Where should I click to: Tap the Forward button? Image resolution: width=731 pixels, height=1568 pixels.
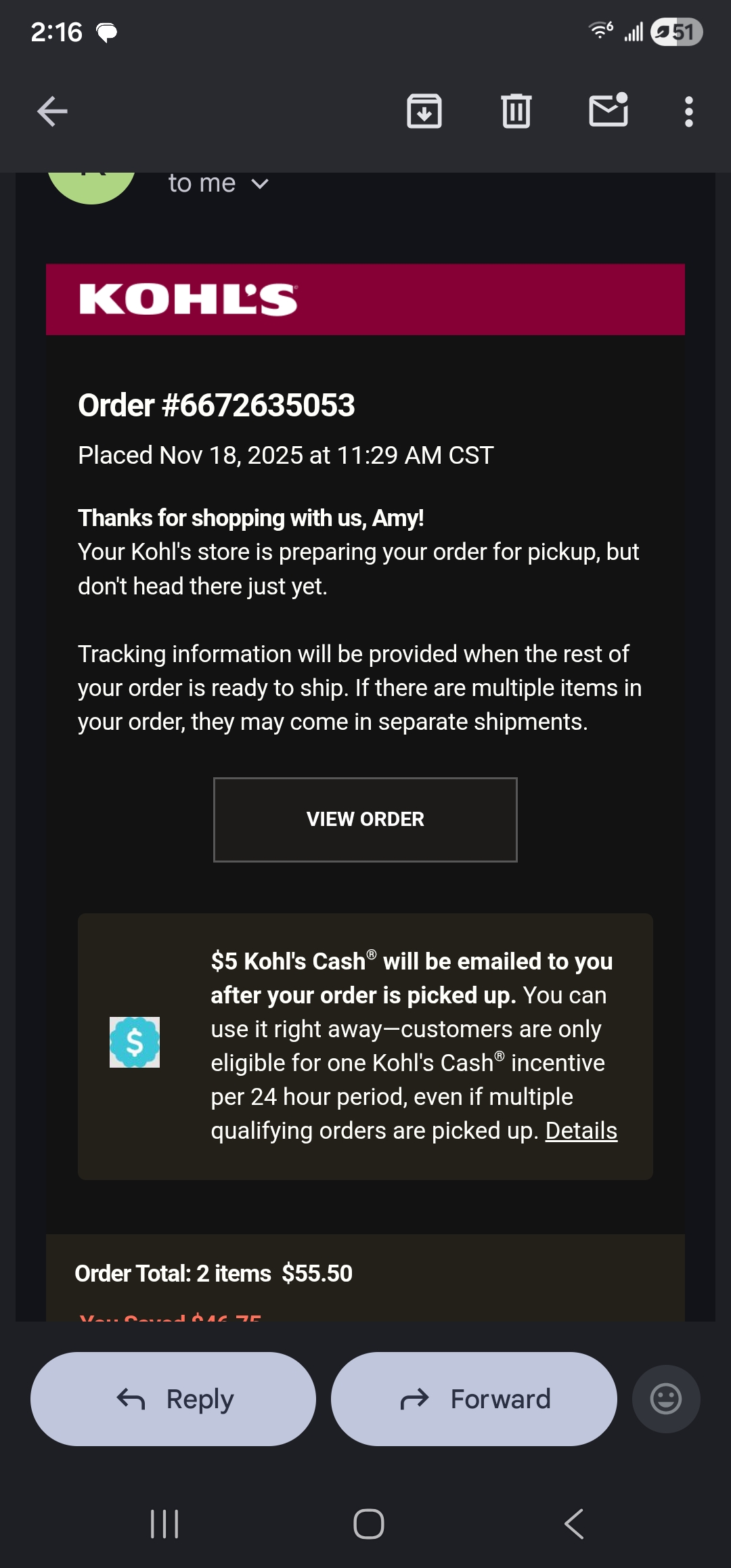[x=474, y=1399]
